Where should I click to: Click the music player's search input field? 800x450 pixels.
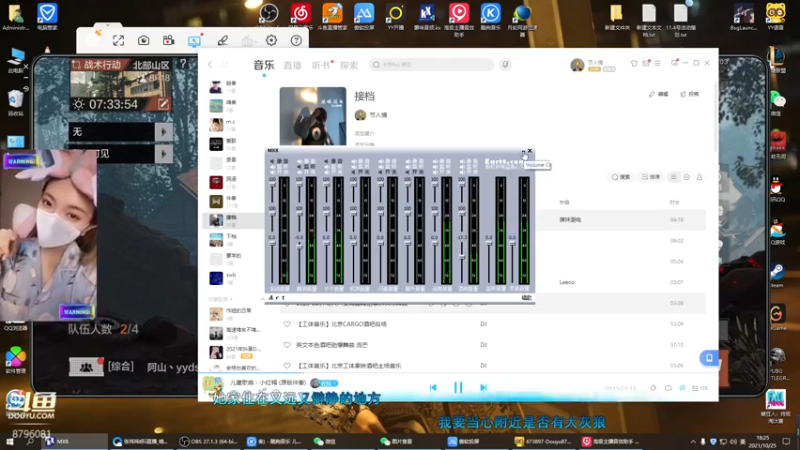(x=432, y=65)
